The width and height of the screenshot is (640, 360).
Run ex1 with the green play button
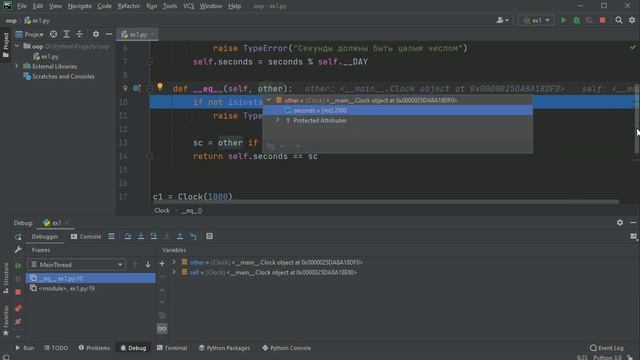tap(563, 20)
